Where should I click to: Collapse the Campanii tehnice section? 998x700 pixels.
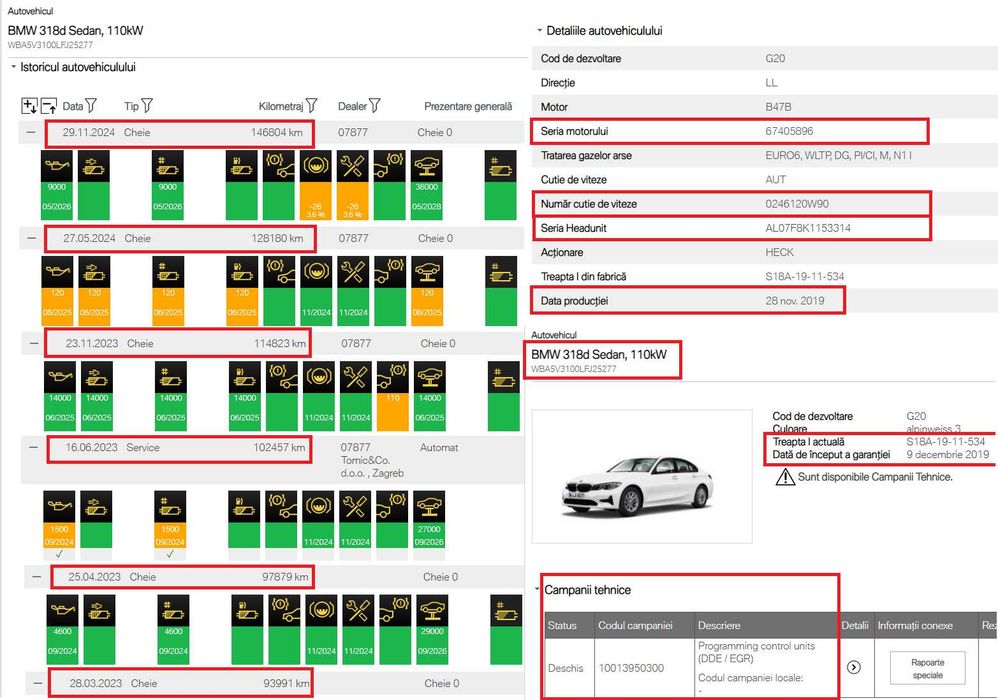[x=538, y=589]
